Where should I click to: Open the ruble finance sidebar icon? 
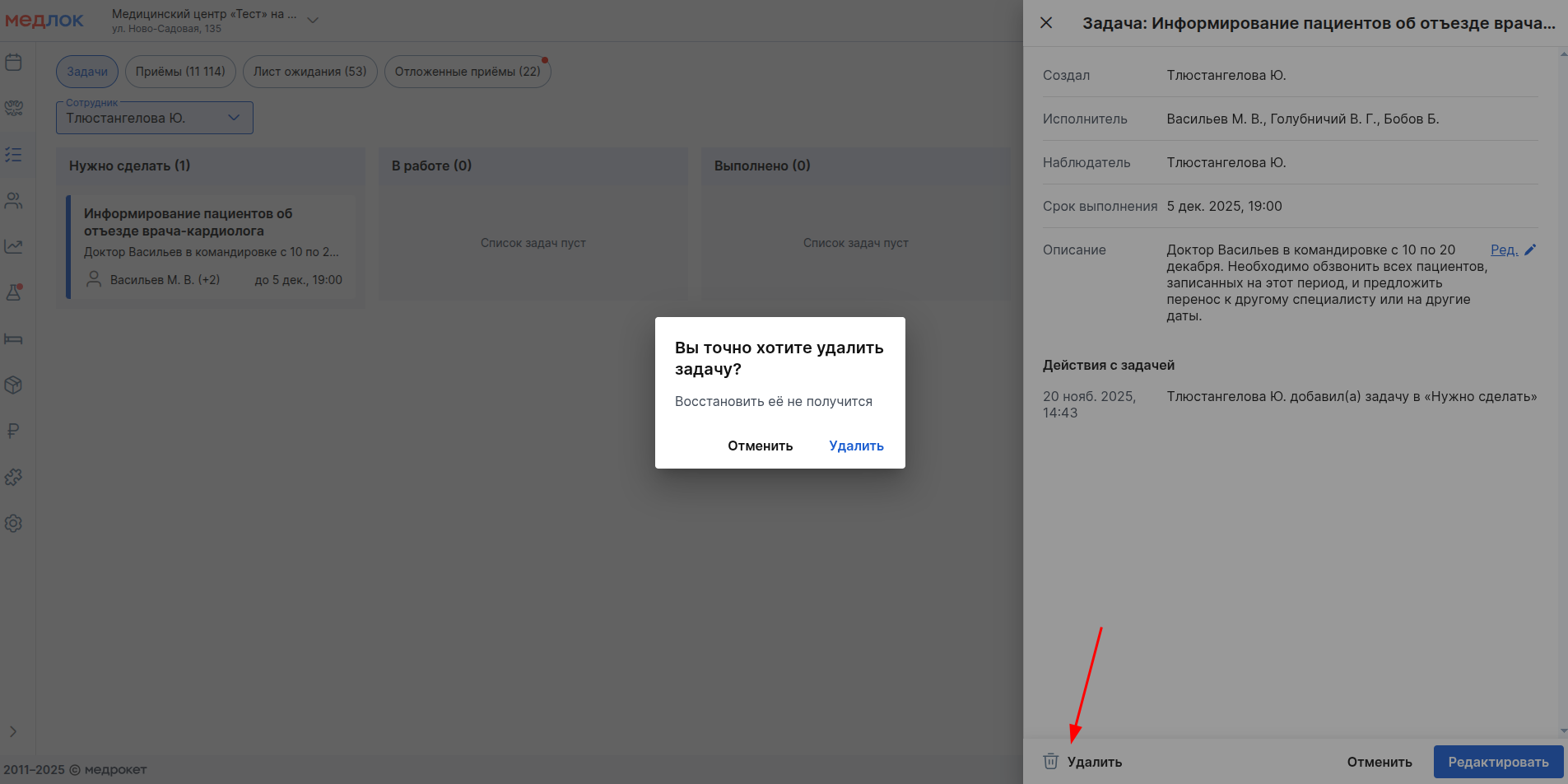pos(14,431)
